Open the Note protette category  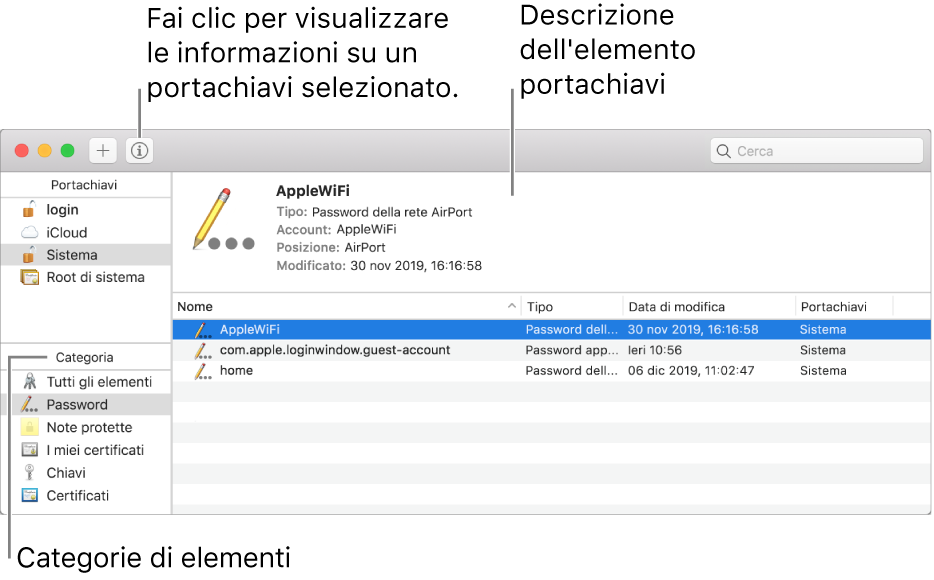[x=91, y=427]
